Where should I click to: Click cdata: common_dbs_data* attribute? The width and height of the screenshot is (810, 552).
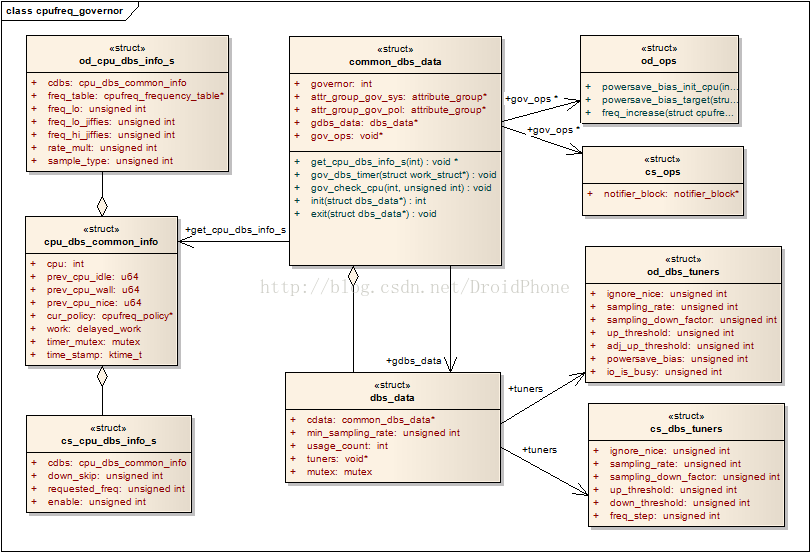click(370, 420)
